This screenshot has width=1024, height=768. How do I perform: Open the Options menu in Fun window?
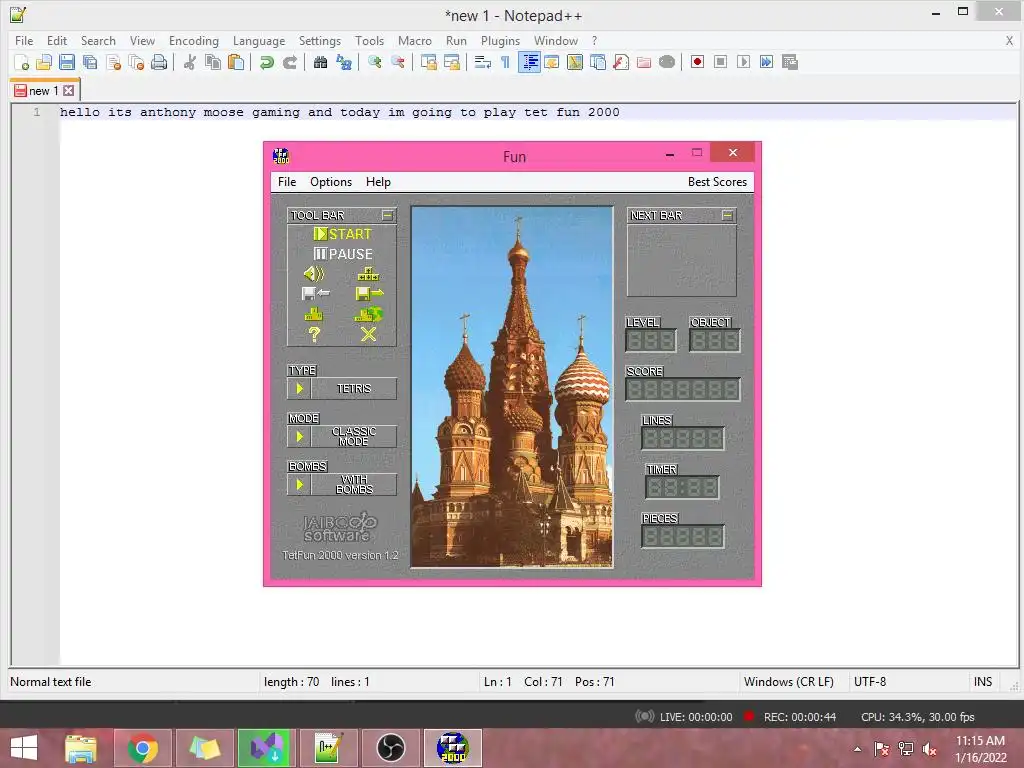(331, 182)
